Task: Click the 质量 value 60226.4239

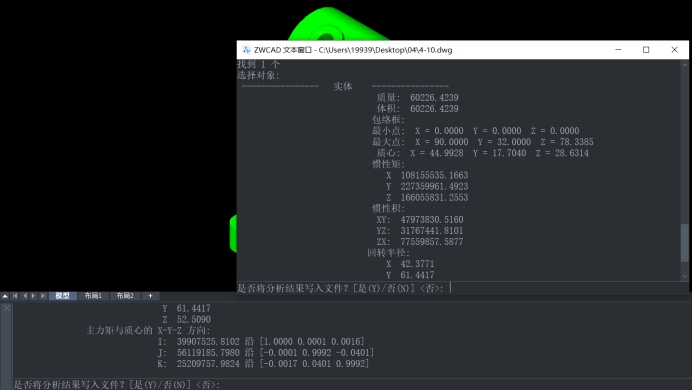Action: pyautogui.click(x=434, y=98)
